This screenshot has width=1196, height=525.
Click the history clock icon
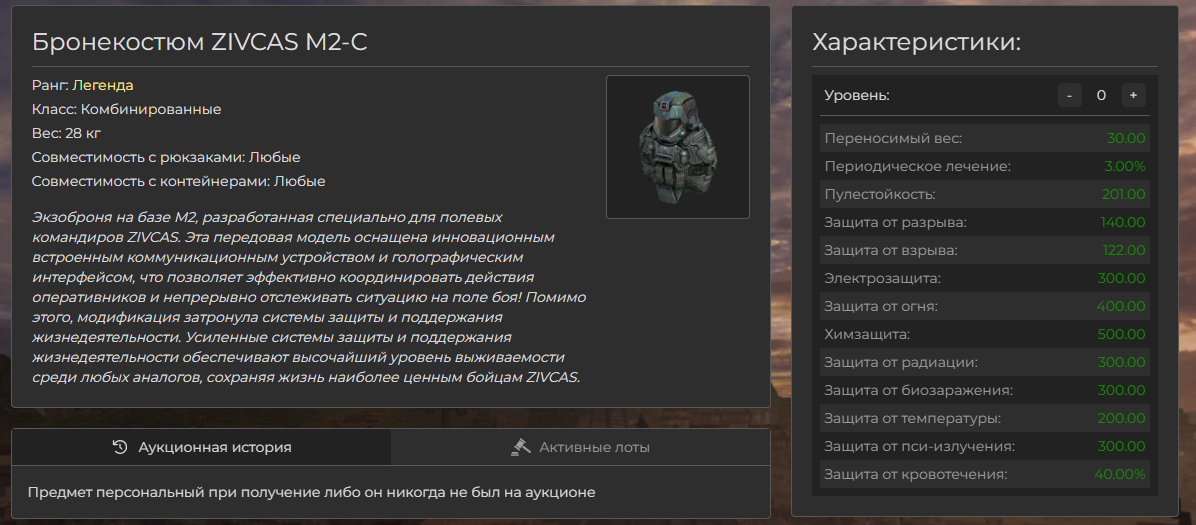pos(120,447)
